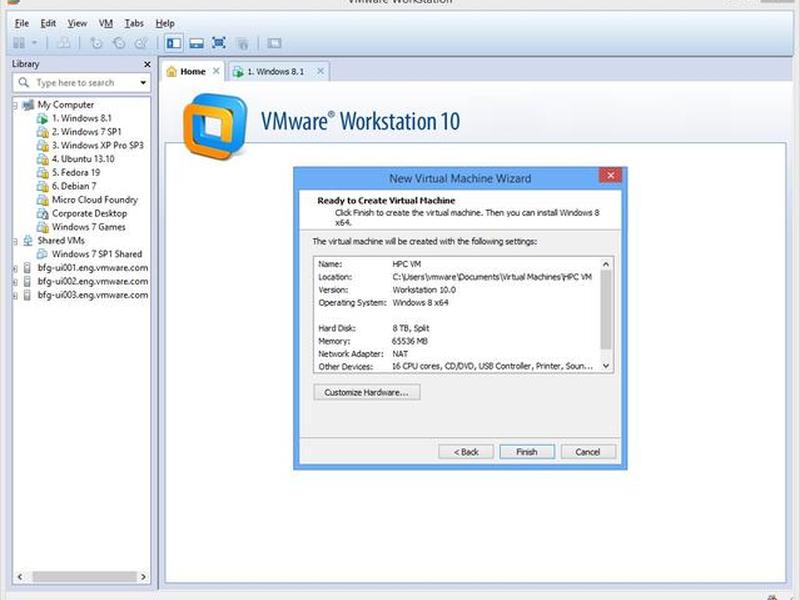
Task: Open the Tabs menu
Action: click(134, 23)
